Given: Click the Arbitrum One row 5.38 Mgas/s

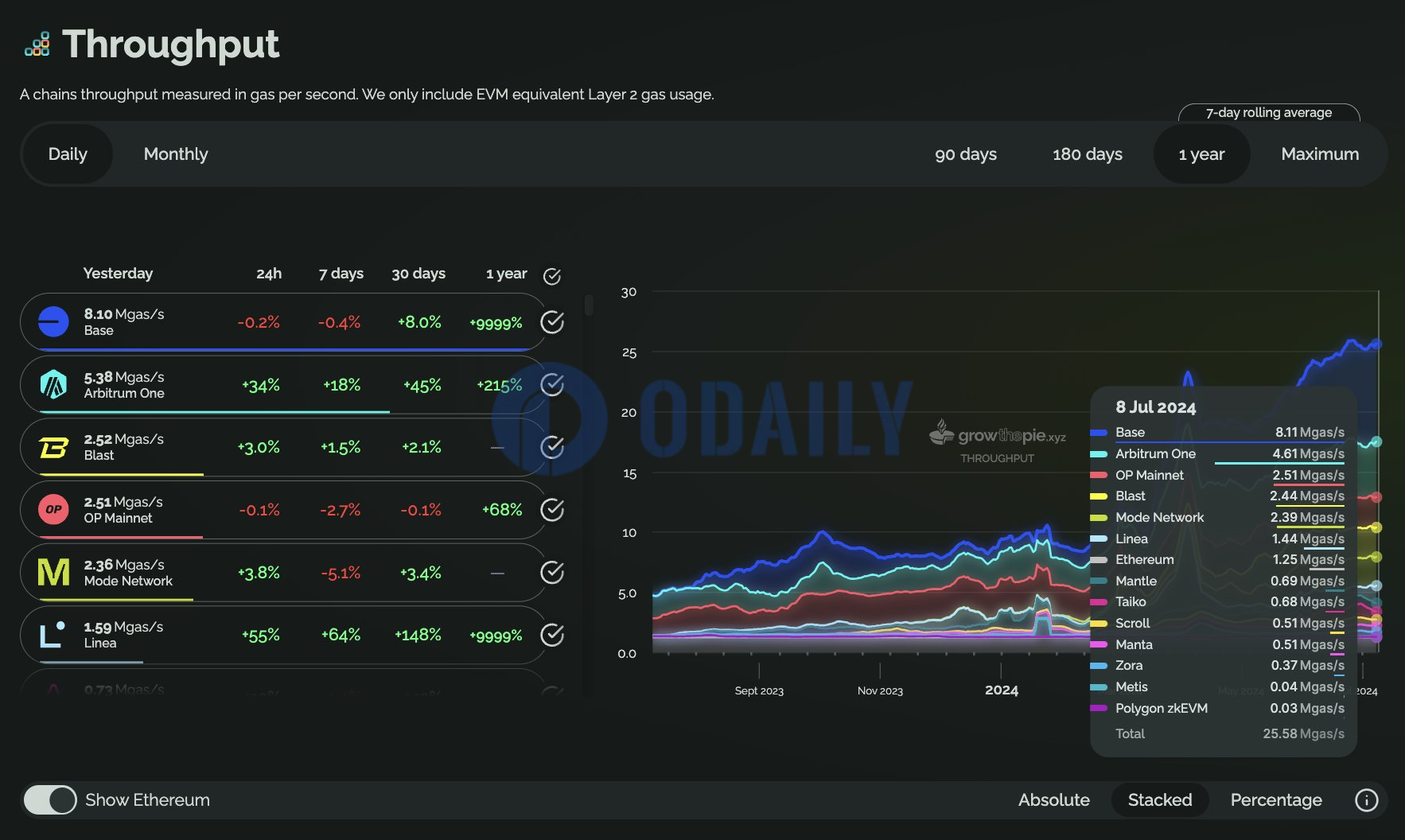Looking at the screenshot, I should click(x=282, y=385).
